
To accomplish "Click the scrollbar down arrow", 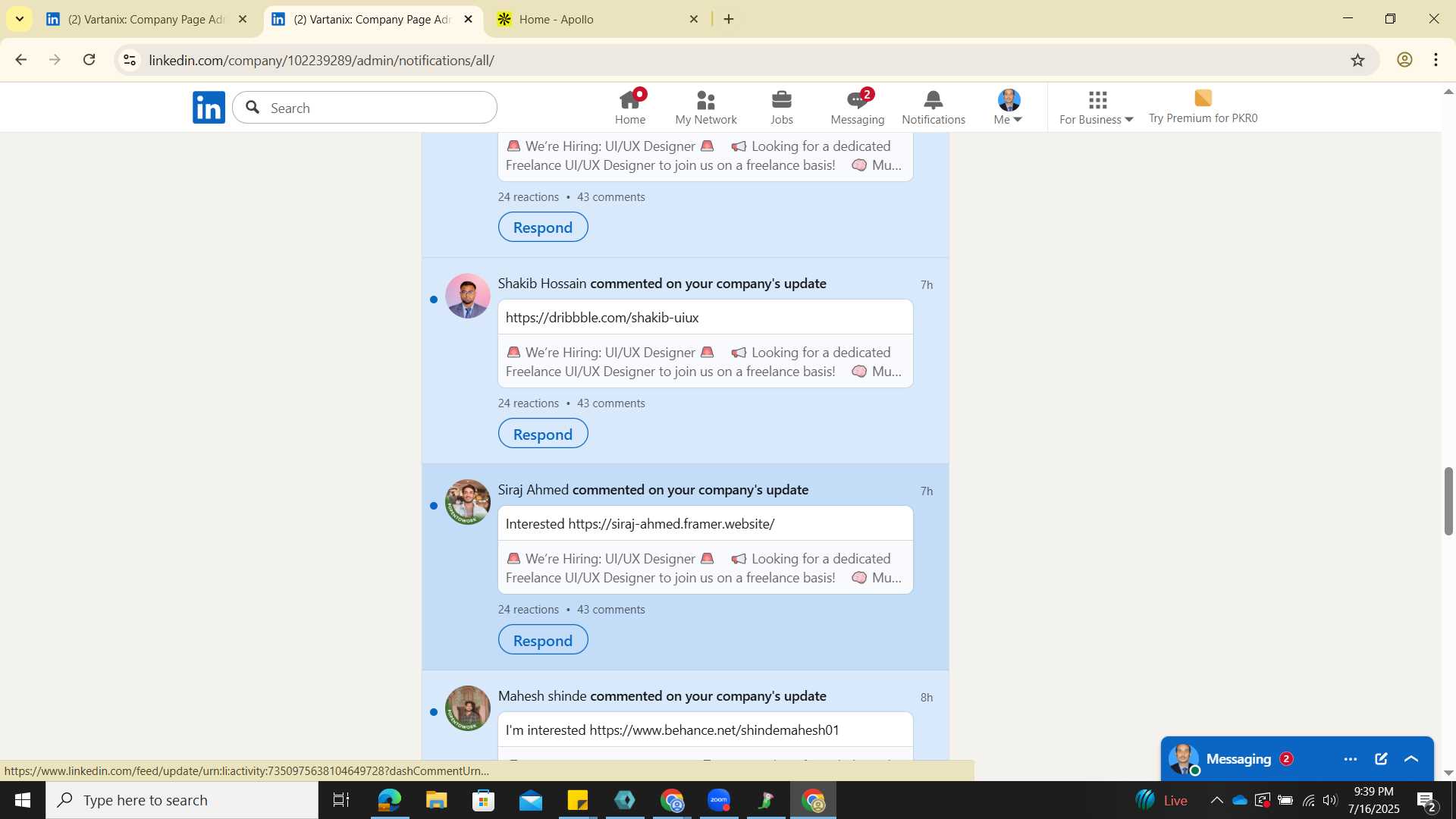I will 1448,773.
